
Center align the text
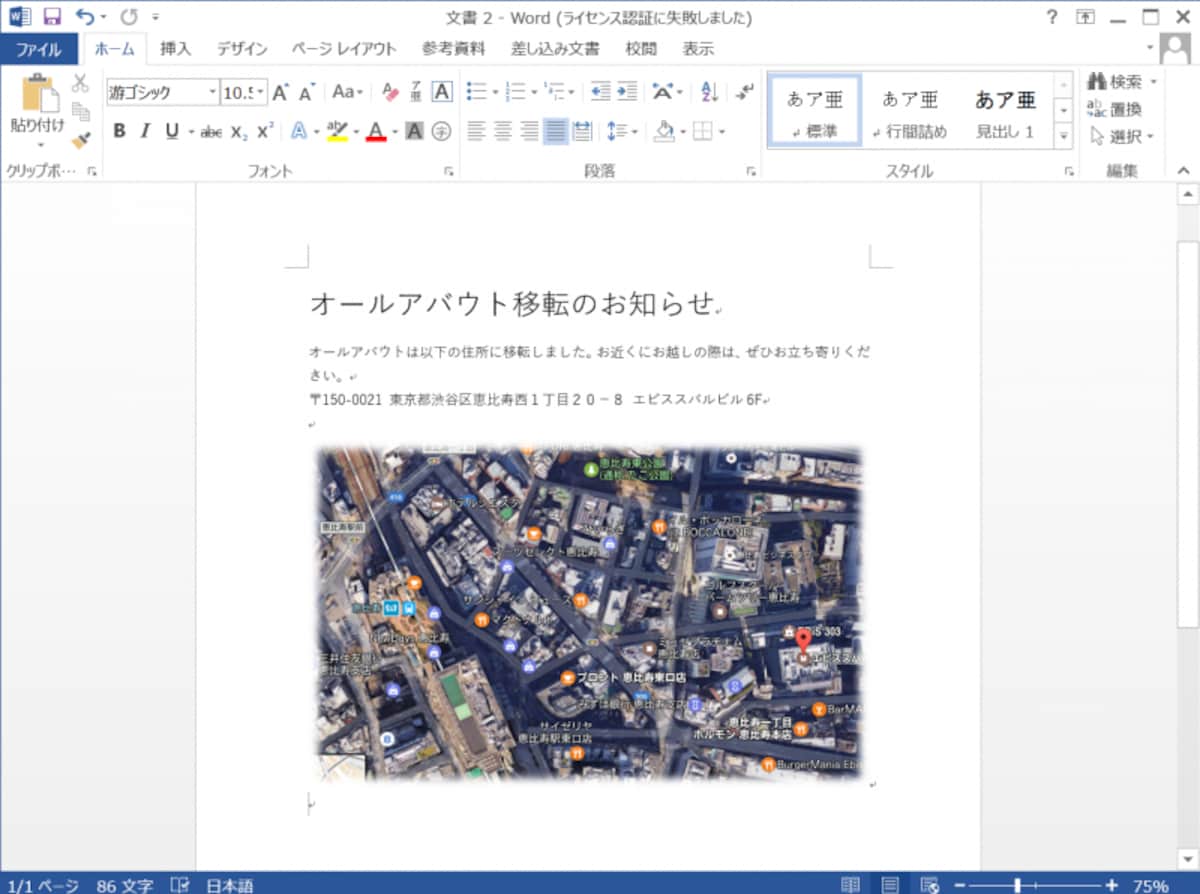point(503,131)
